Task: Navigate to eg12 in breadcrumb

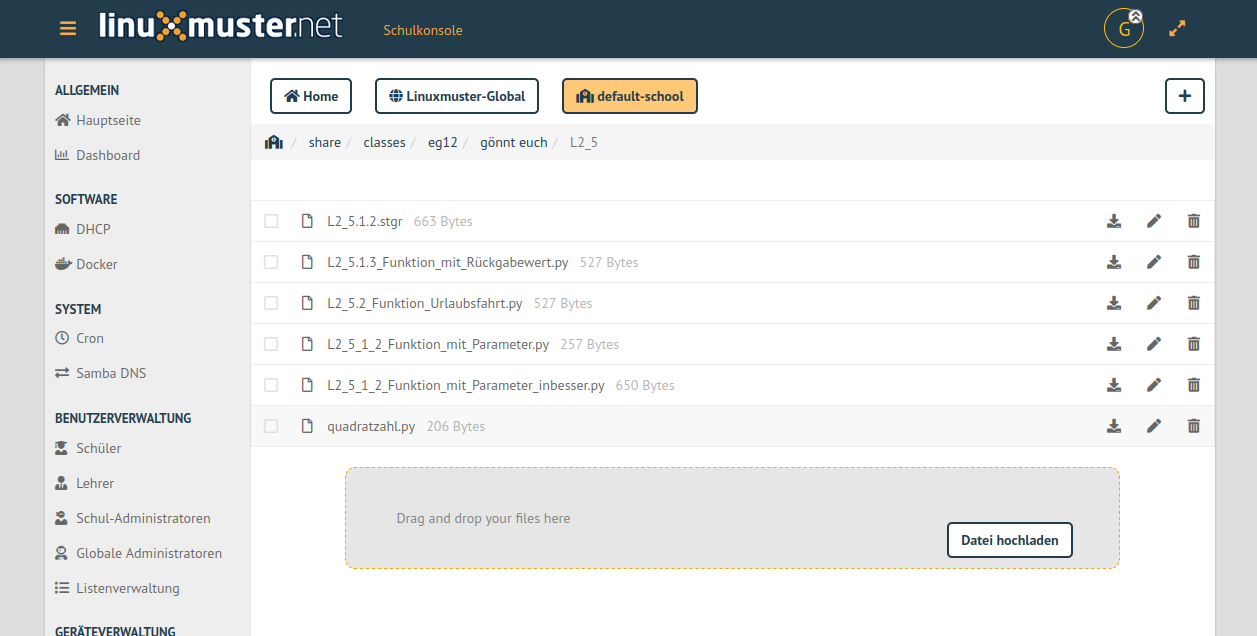Action: (x=442, y=143)
